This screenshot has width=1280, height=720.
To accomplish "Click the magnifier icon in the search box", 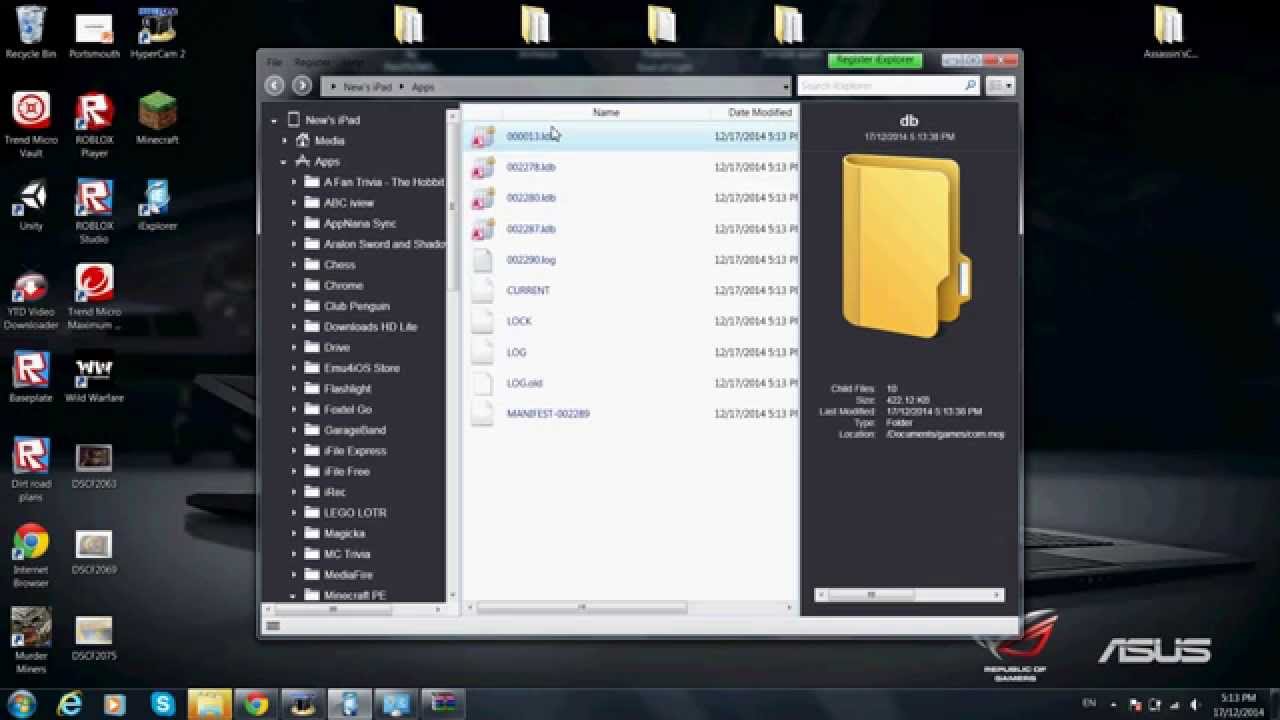I will click(970, 86).
